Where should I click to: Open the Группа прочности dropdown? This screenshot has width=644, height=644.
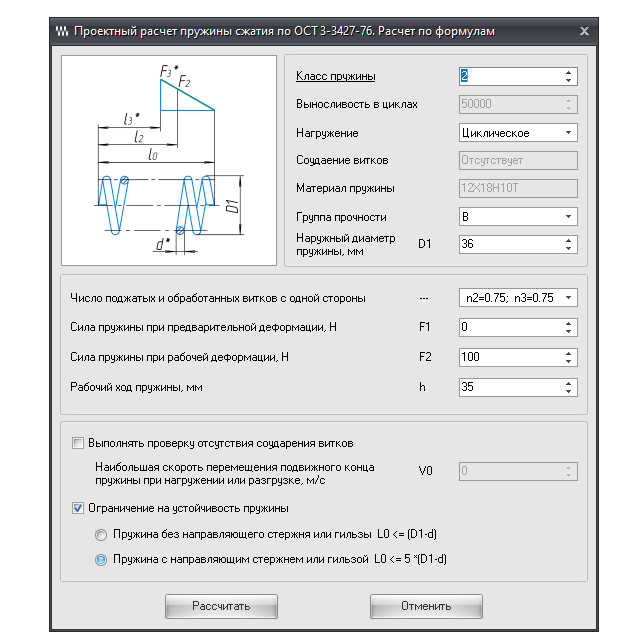(x=568, y=216)
